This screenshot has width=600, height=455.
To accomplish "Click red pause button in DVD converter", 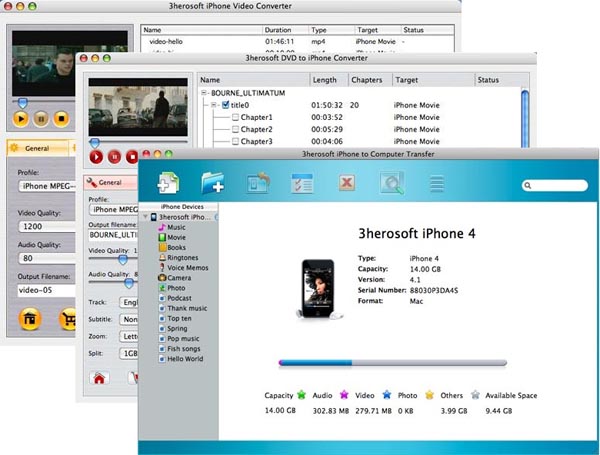I will (x=114, y=157).
